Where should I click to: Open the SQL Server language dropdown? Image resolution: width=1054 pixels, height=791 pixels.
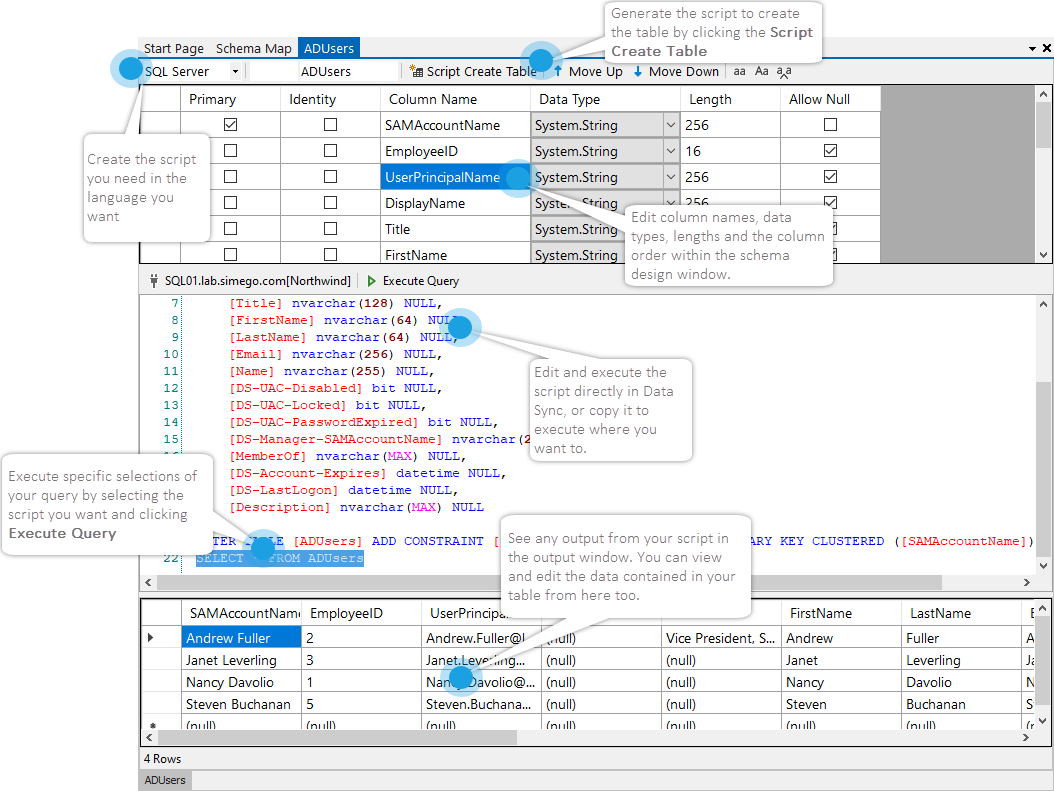tap(235, 71)
